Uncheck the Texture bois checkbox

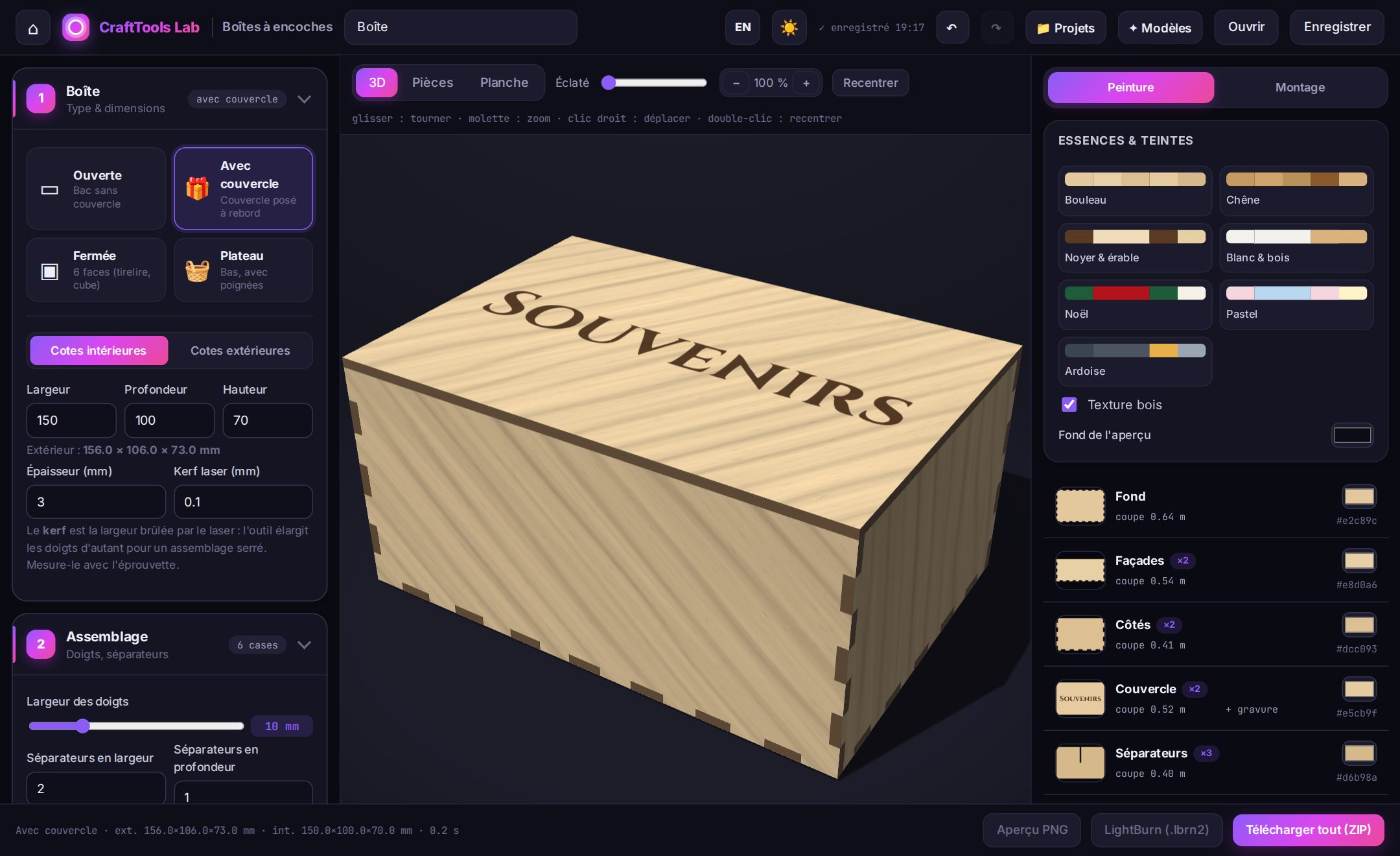pos(1069,405)
